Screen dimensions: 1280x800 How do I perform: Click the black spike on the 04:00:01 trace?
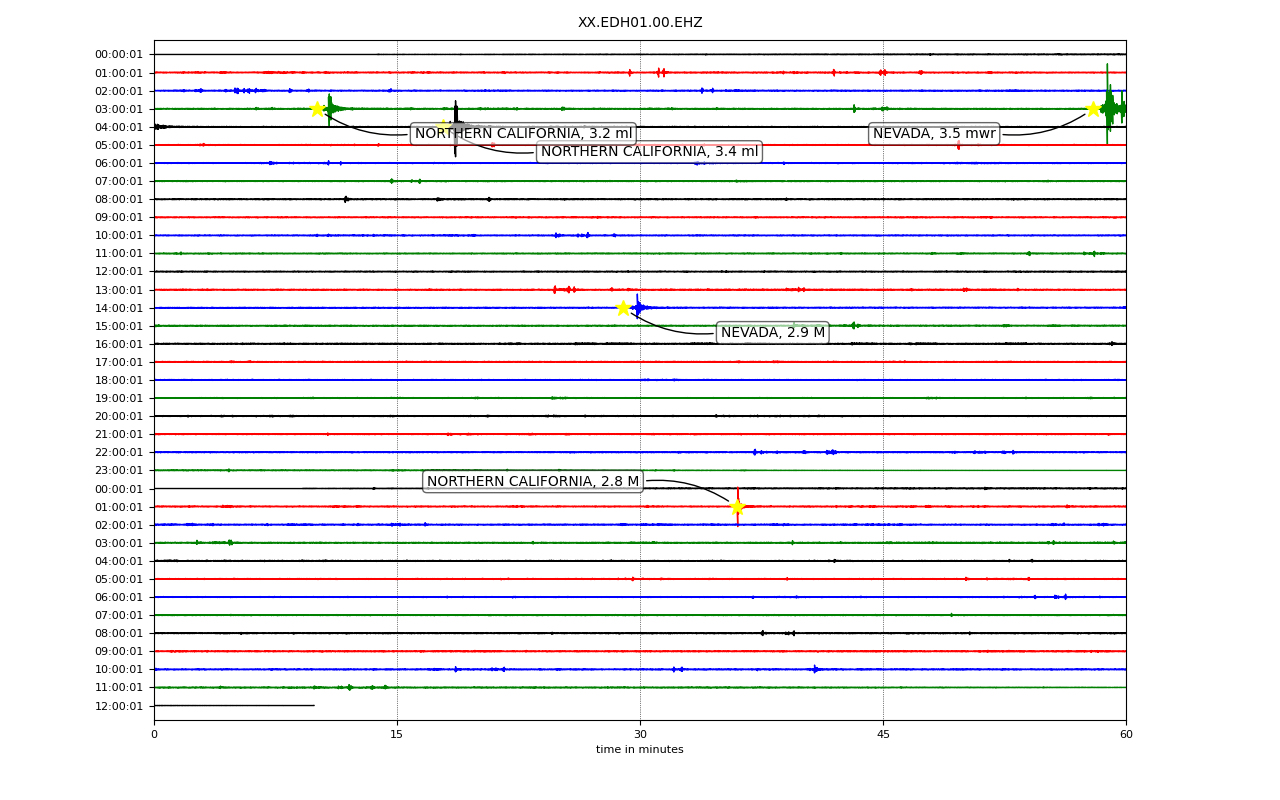click(456, 128)
